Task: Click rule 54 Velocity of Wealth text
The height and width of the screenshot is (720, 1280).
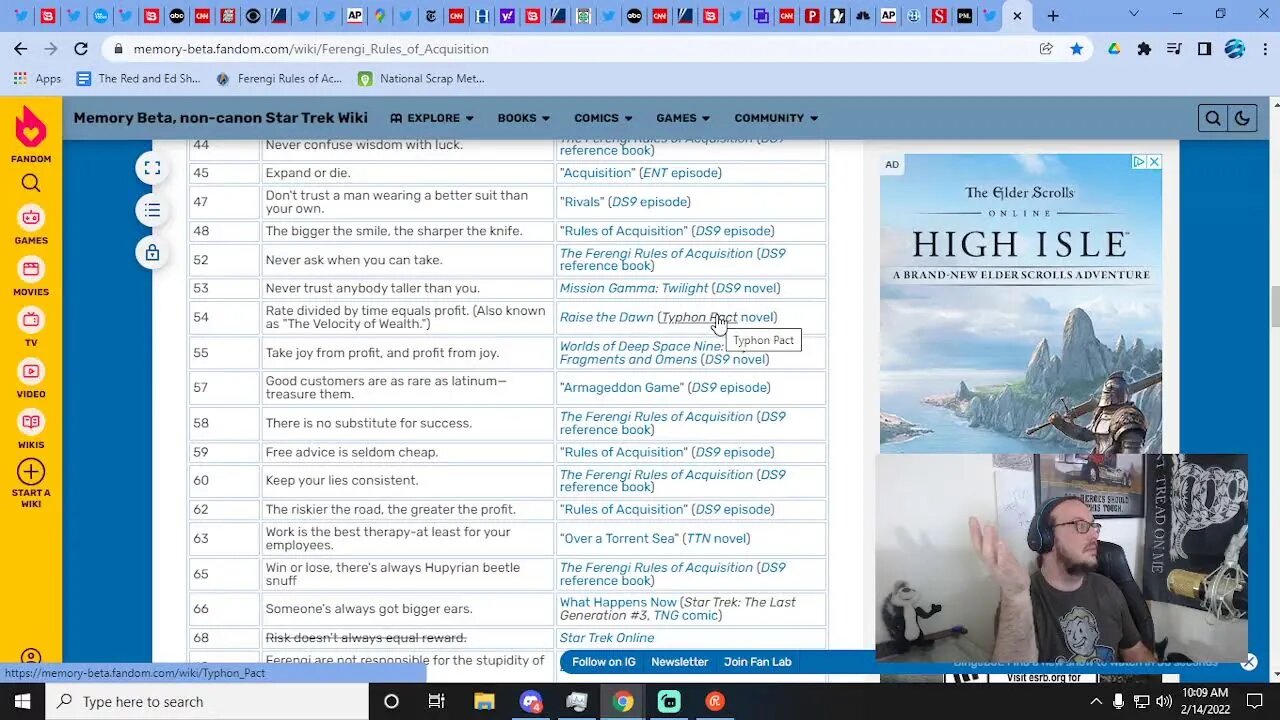Action: 405,317
